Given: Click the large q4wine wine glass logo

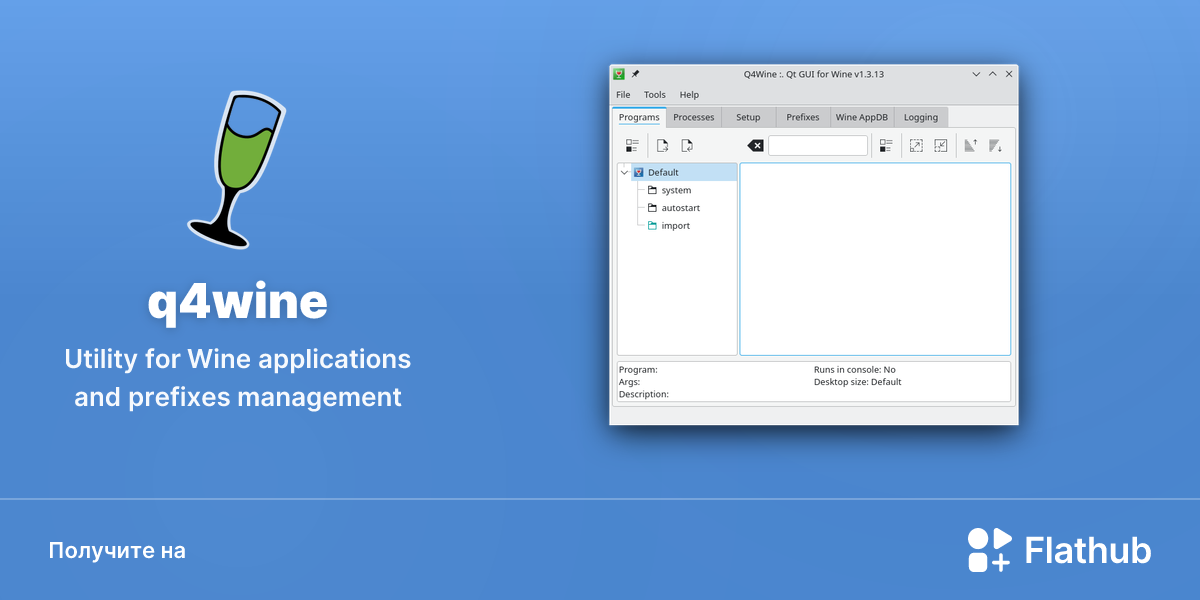Looking at the screenshot, I should click(x=237, y=170).
